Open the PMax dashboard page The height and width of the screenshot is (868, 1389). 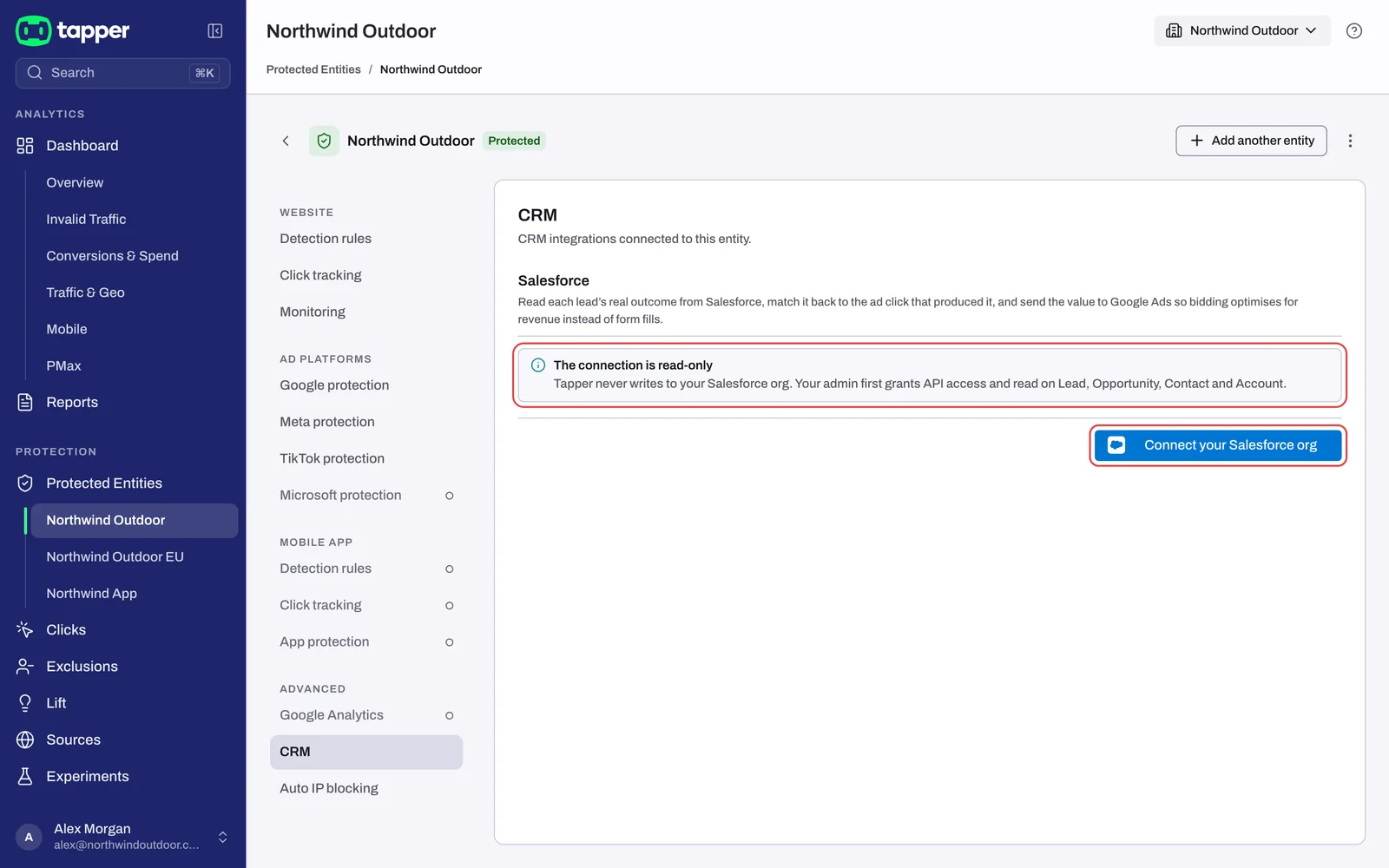click(63, 366)
